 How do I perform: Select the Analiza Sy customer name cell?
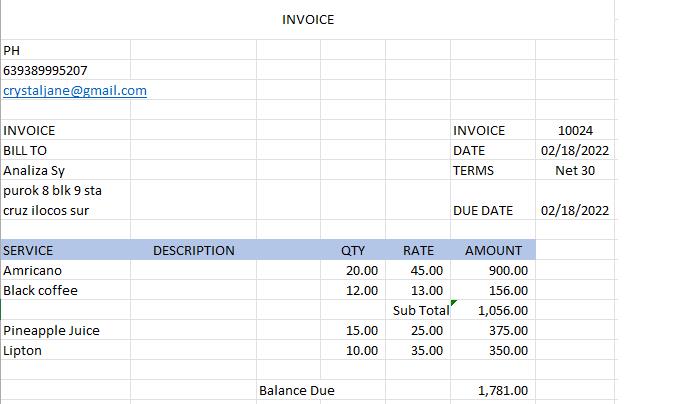click(x=34, y=171)
